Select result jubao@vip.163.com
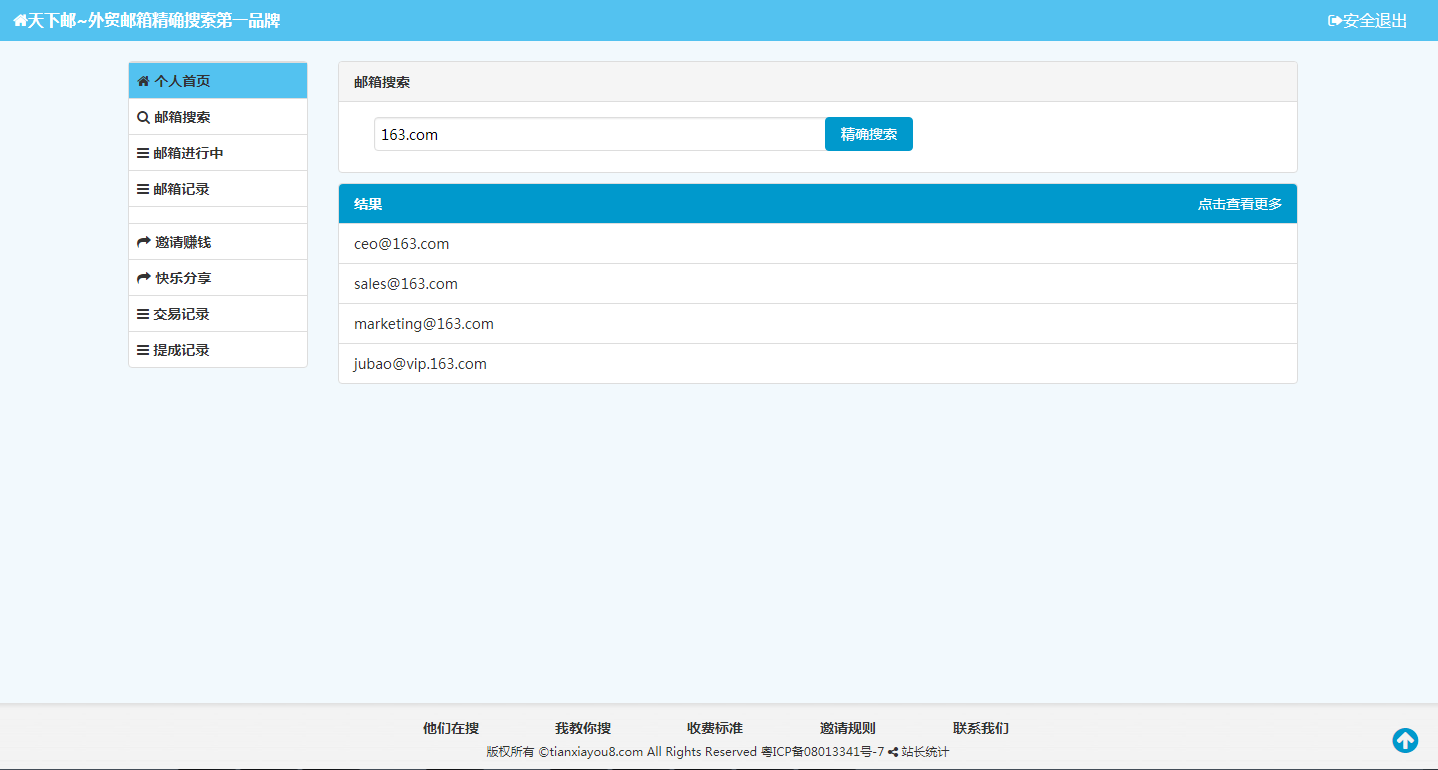This screenshot has height=770, width=1438. [818, 364]
